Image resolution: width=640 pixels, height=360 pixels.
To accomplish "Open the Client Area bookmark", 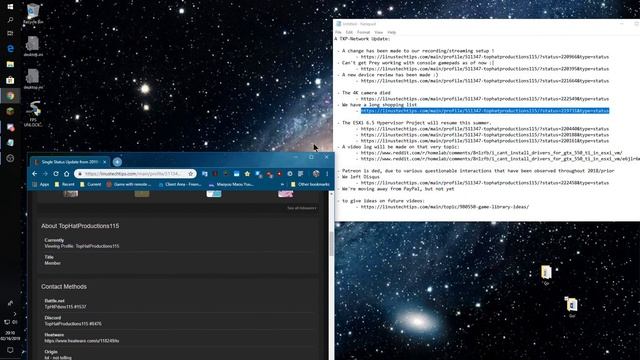I will click(x=180, y=184).
